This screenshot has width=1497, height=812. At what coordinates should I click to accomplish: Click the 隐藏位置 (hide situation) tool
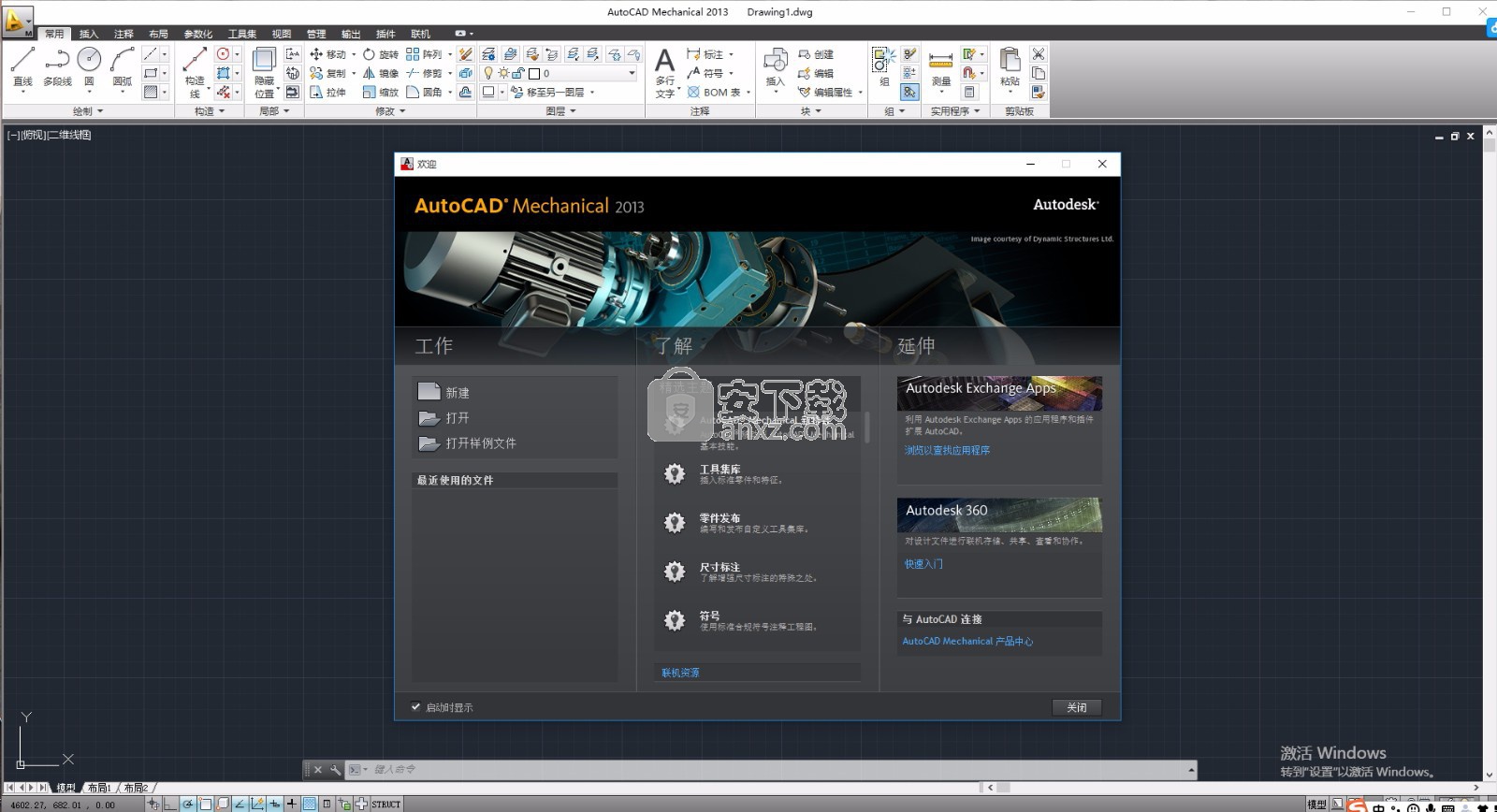(265, 72)
